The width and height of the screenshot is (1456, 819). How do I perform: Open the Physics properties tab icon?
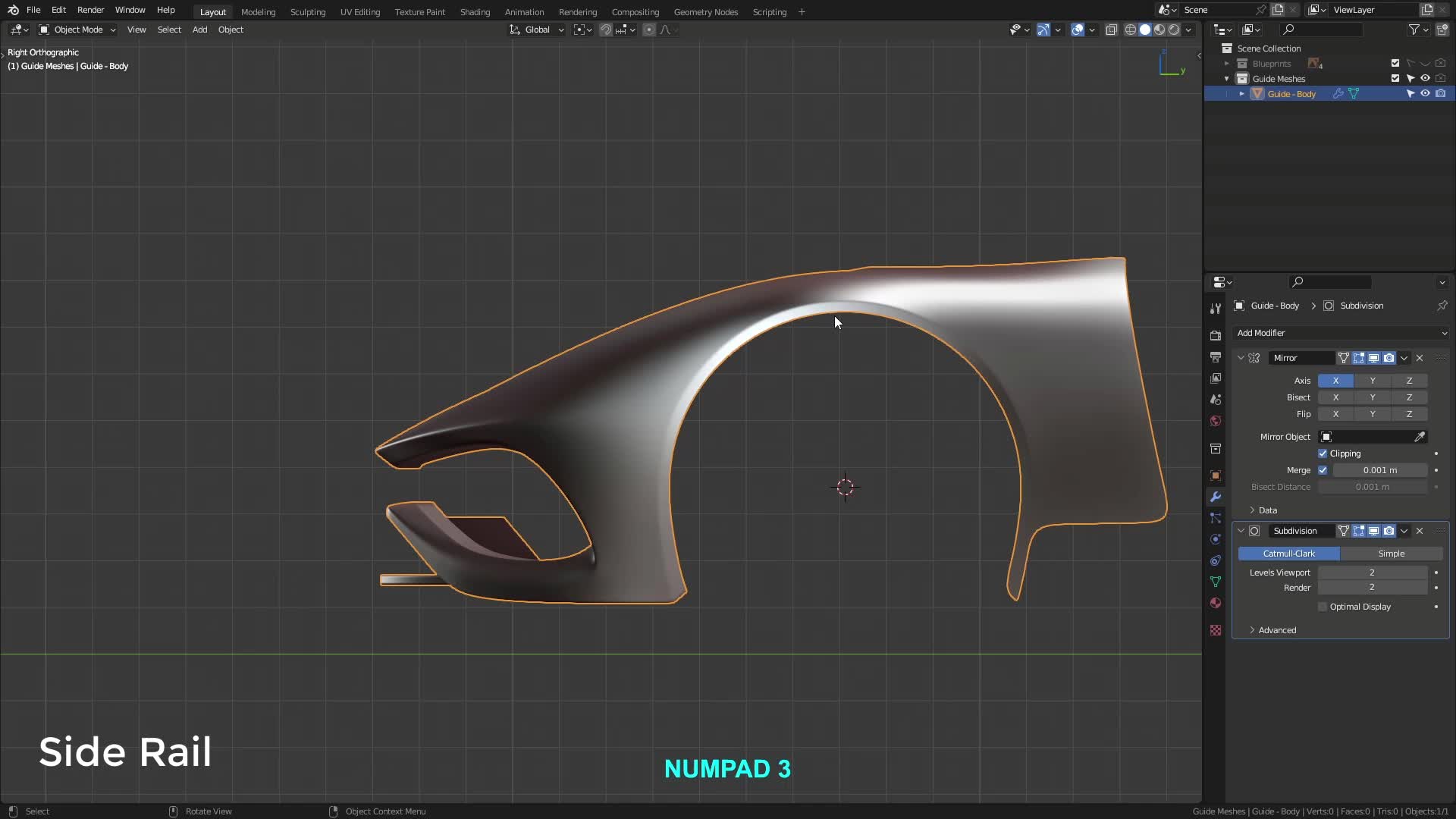(1216, 539)
